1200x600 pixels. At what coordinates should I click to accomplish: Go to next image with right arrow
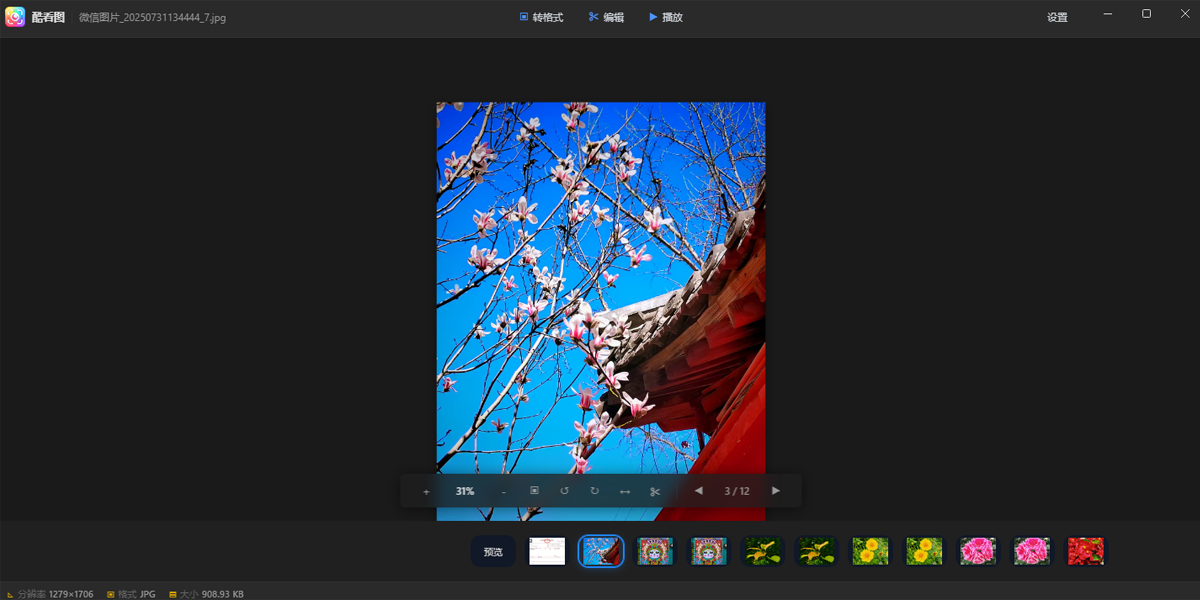click(x=776, y=491)
